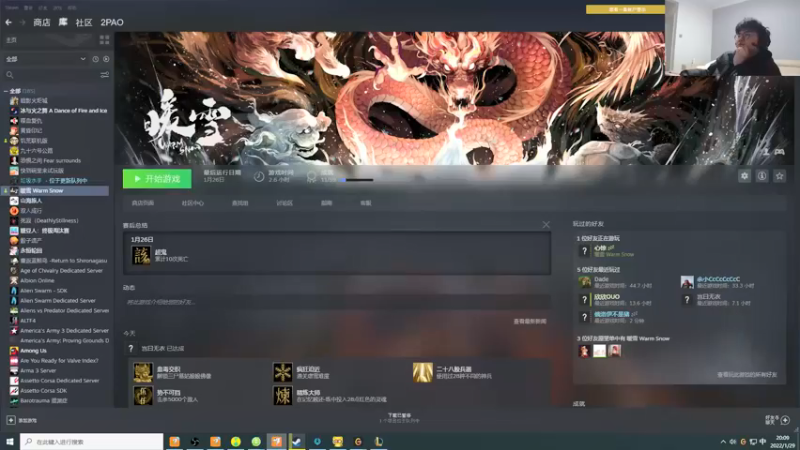
Task: Open the 全部 category dropdown
Action: pyautogui.click(x=45, y=59)
